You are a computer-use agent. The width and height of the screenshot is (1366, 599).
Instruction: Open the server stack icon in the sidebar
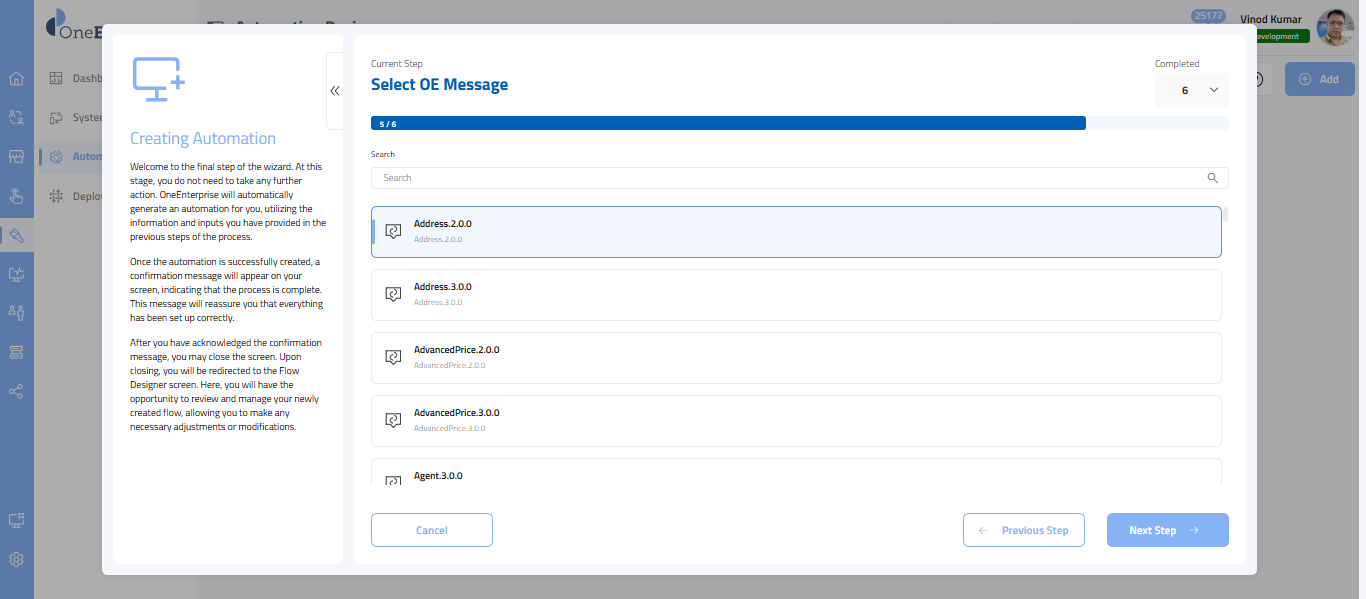pos(16,352)
